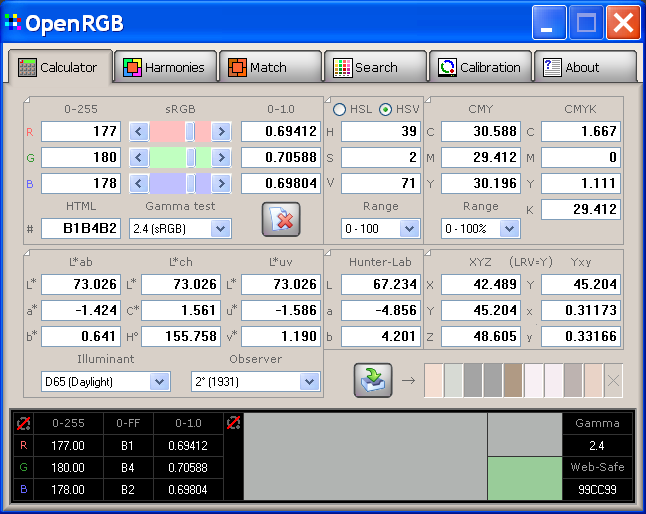Click the right arrow on the G slider
The height and width of the screenshot is (514, 646).
pos(221,157)
